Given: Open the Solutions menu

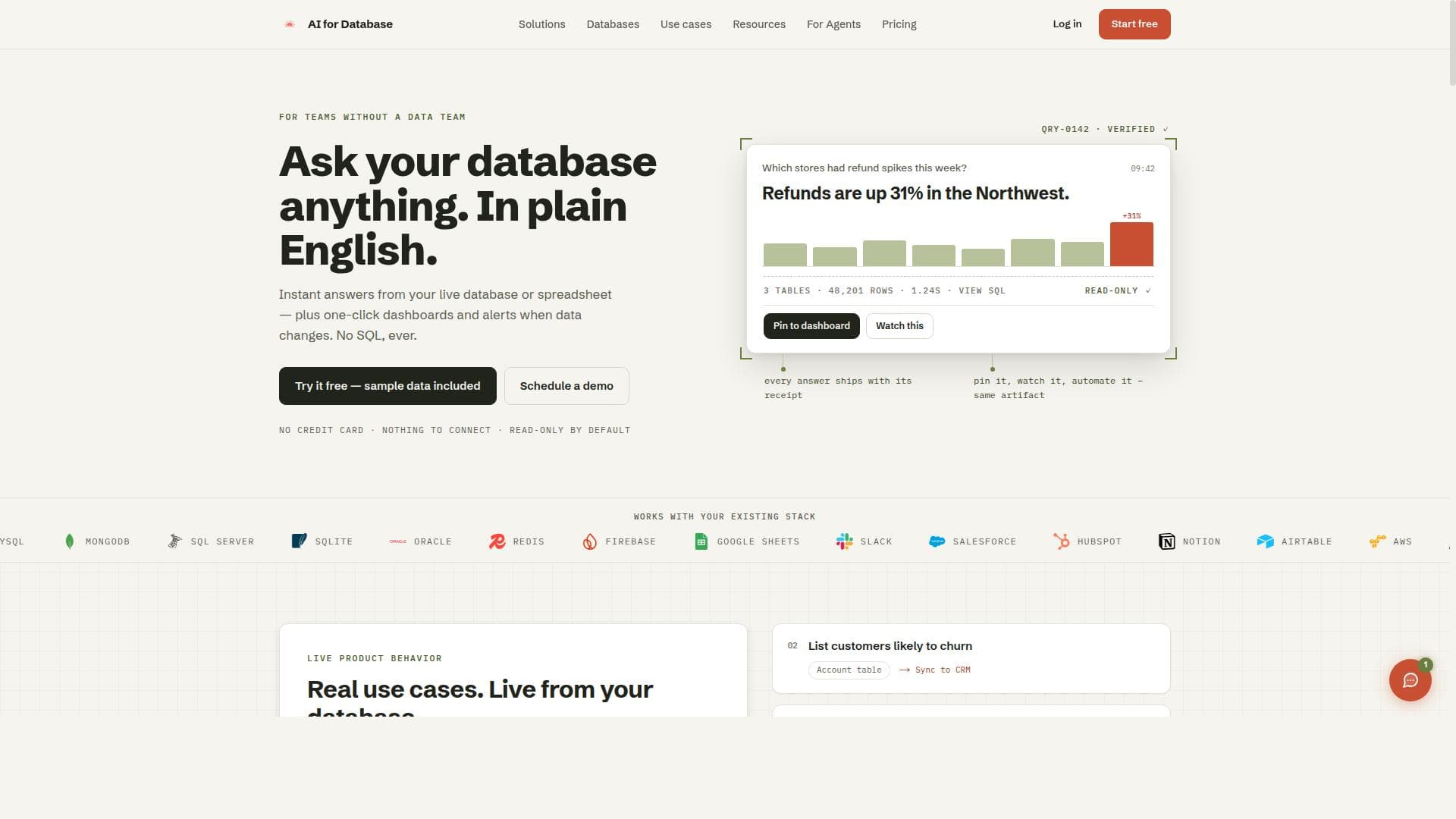Looking at the screenshot, I should (x=541, y=24).
